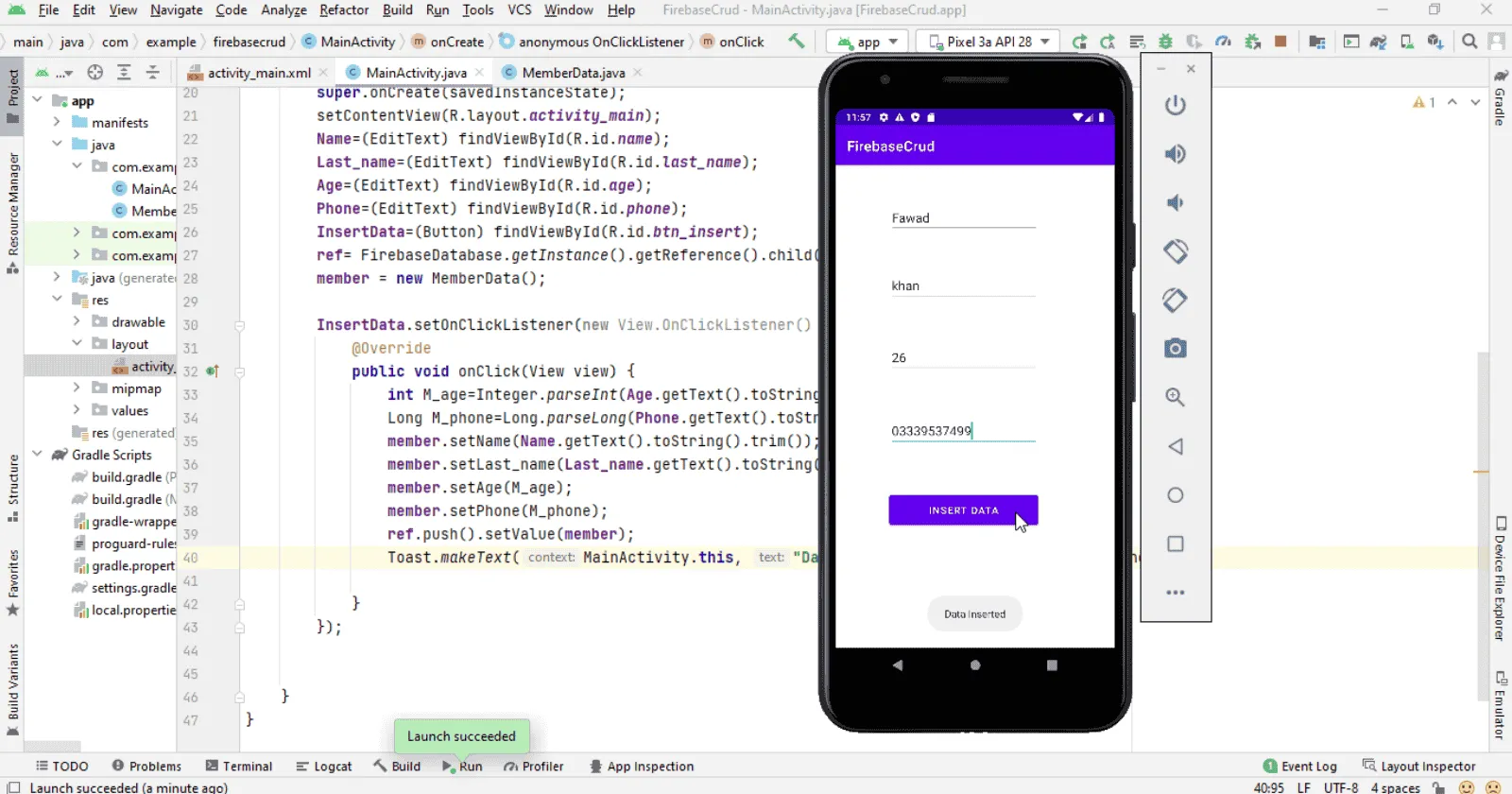Open the app run configuration dropdown
The width and height of the screenshot is (1512, 794).
(868, 42)
